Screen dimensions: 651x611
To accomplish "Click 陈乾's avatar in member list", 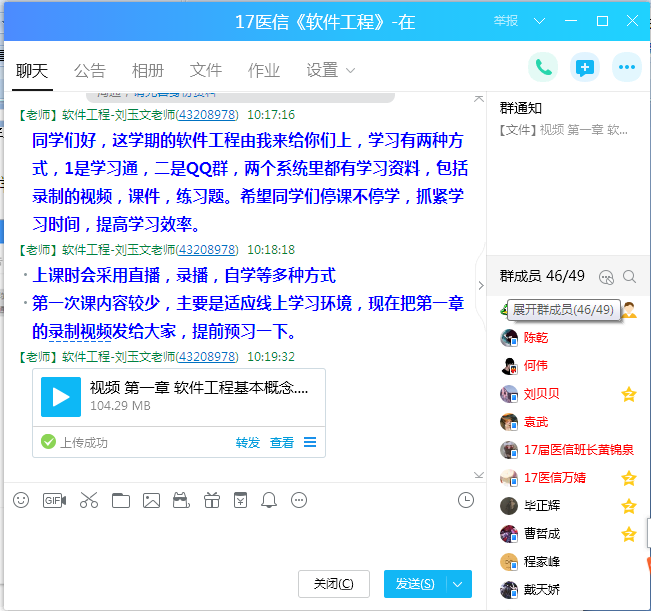I will [x=509, y=338].
